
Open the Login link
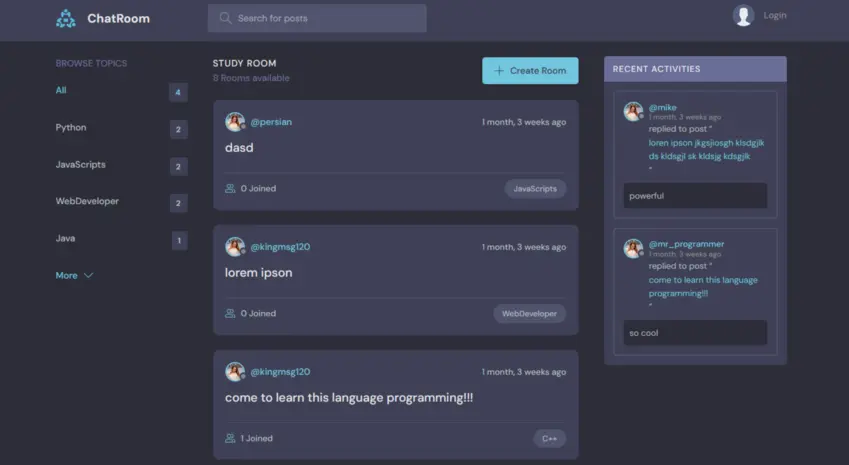tap(775, 16)
